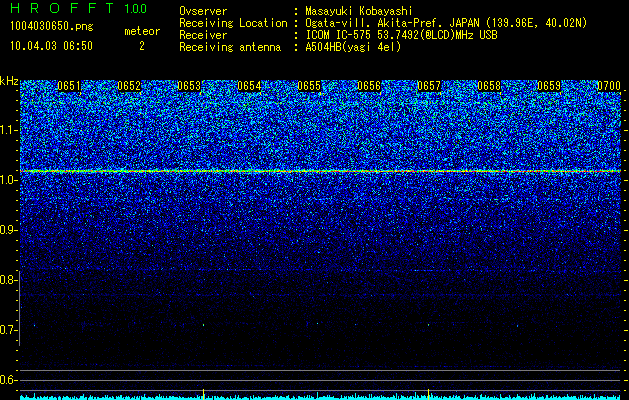Click the 0658 time label

[489, 86]
